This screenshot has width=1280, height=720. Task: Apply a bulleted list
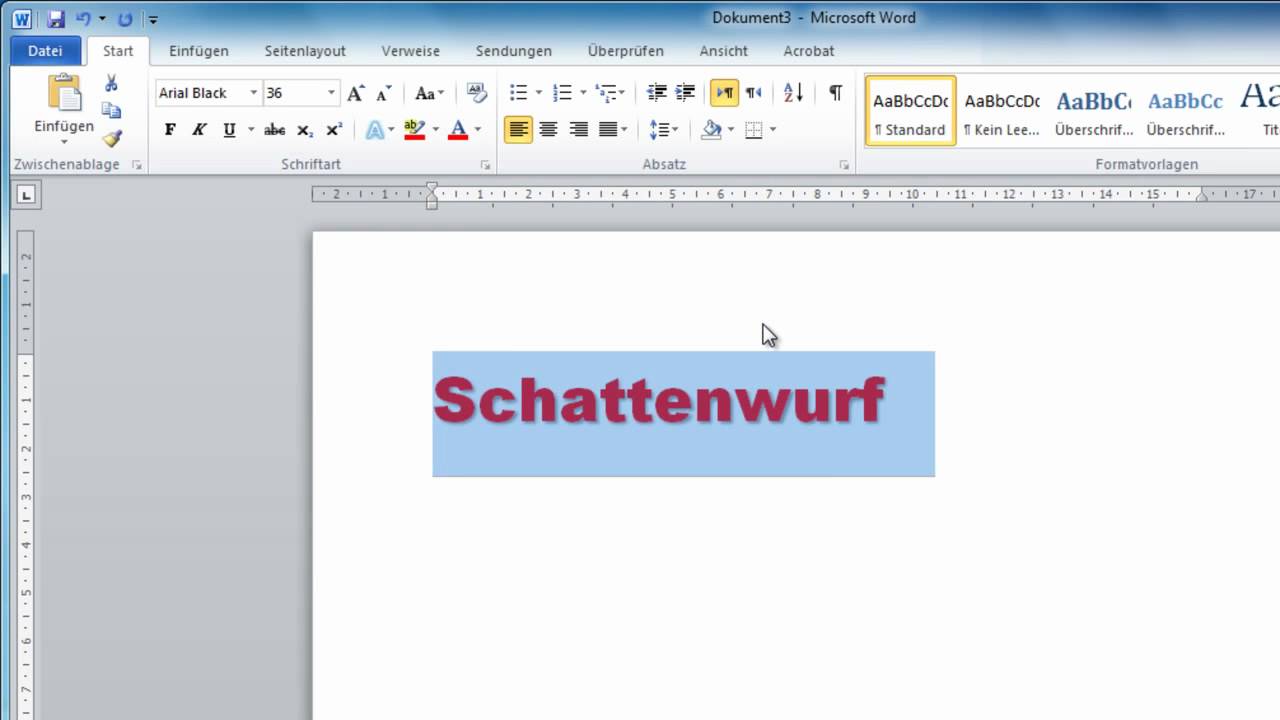[518, 93]
